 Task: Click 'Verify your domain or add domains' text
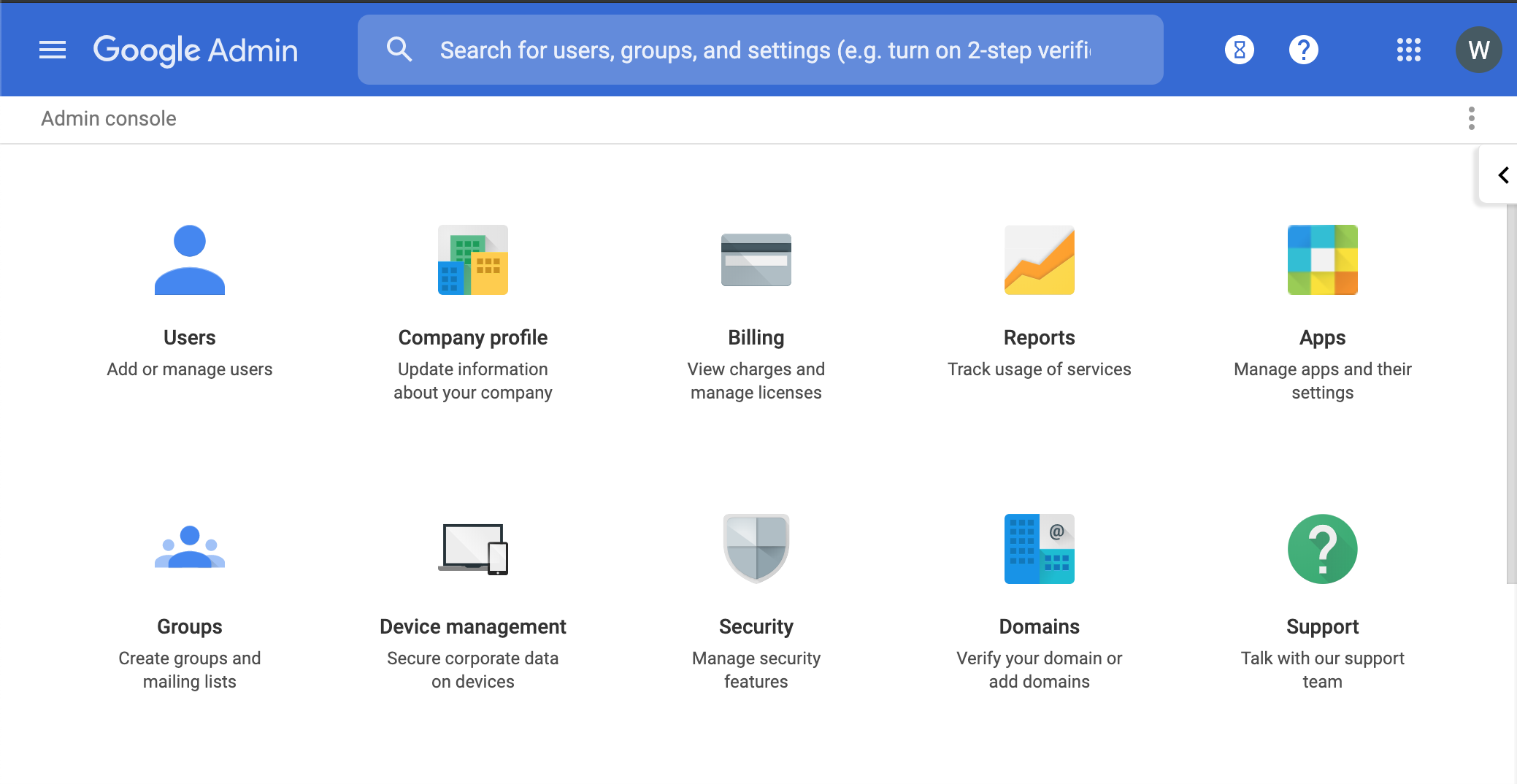(1040, 670)
